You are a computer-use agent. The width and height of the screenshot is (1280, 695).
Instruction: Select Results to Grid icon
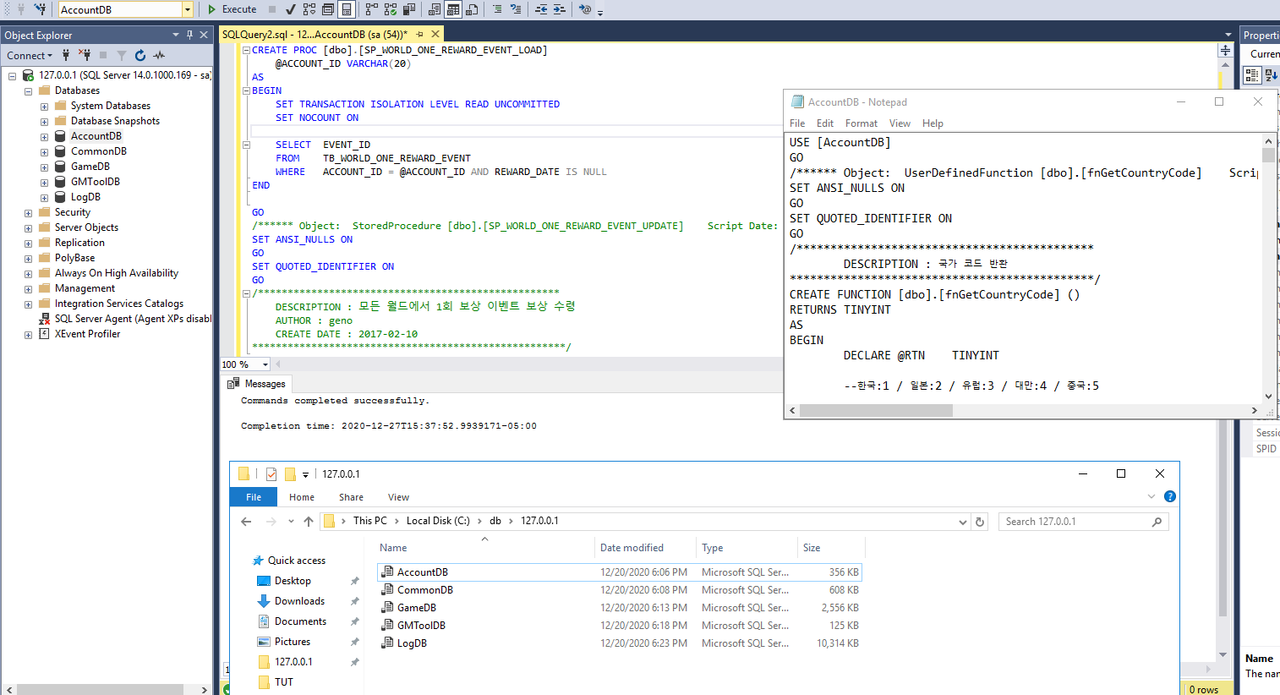click(453, 9)
